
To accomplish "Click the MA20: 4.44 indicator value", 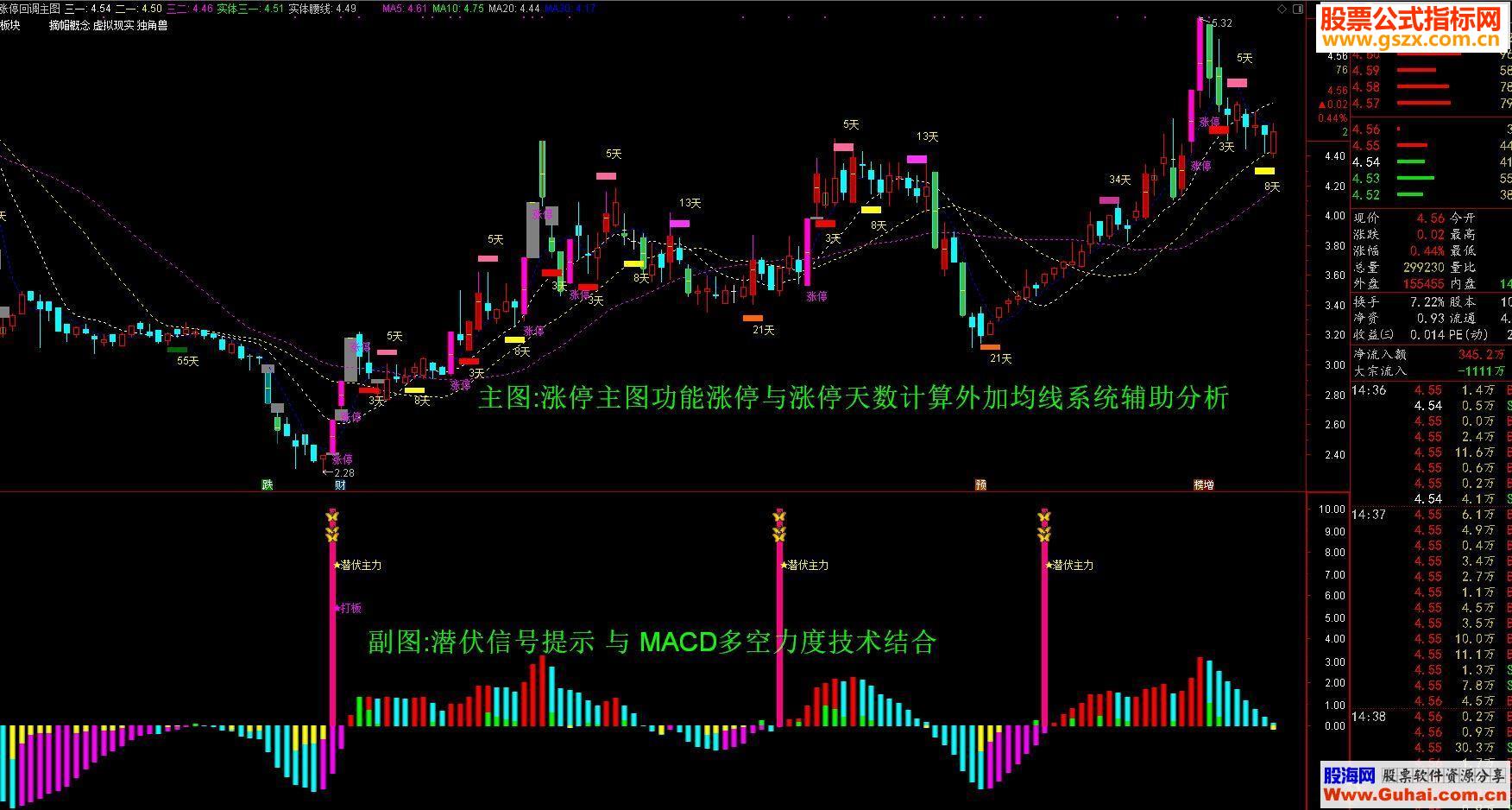I will click(x=514, y=9).
